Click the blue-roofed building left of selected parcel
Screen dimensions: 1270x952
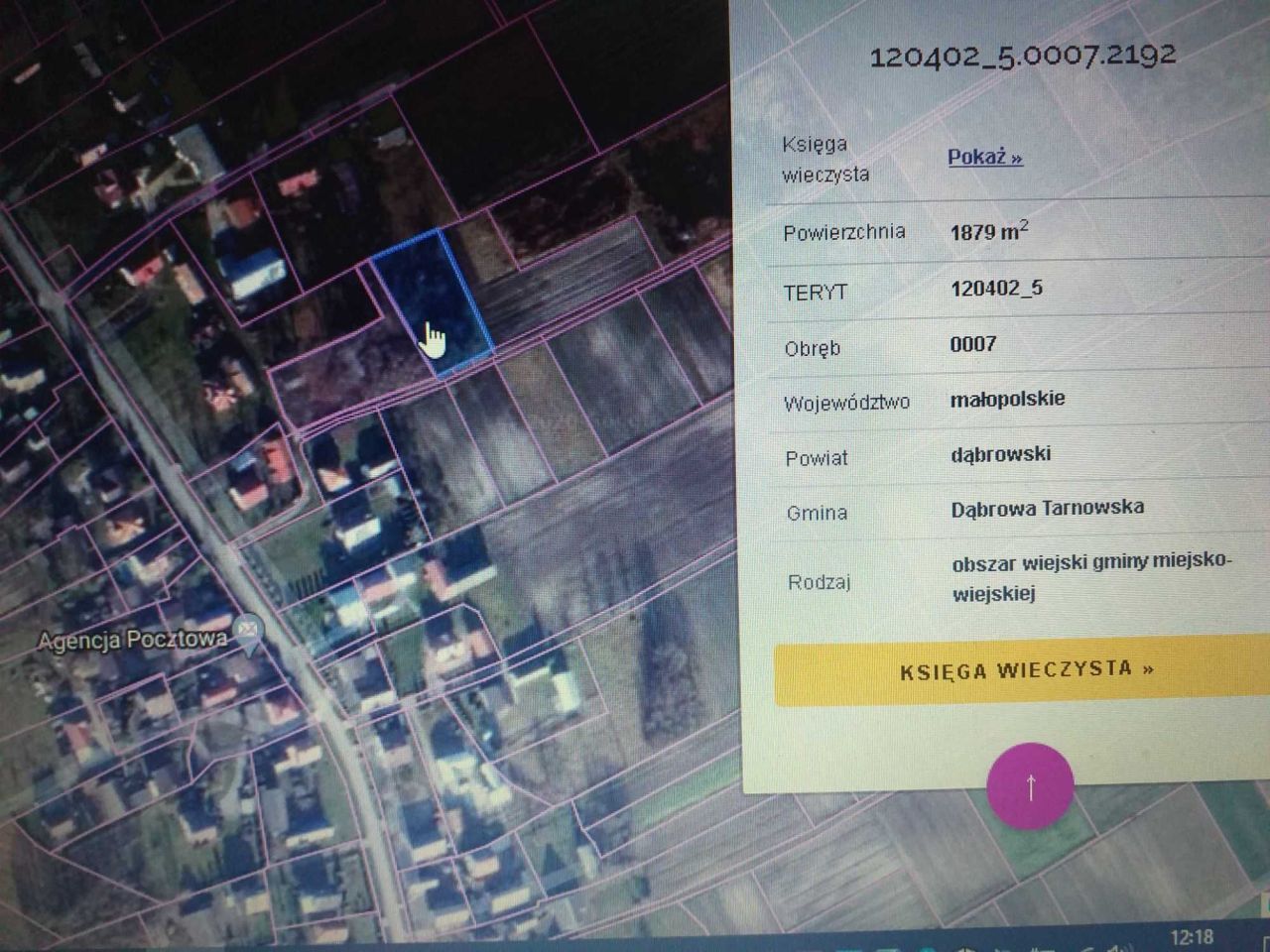(254, 272)
